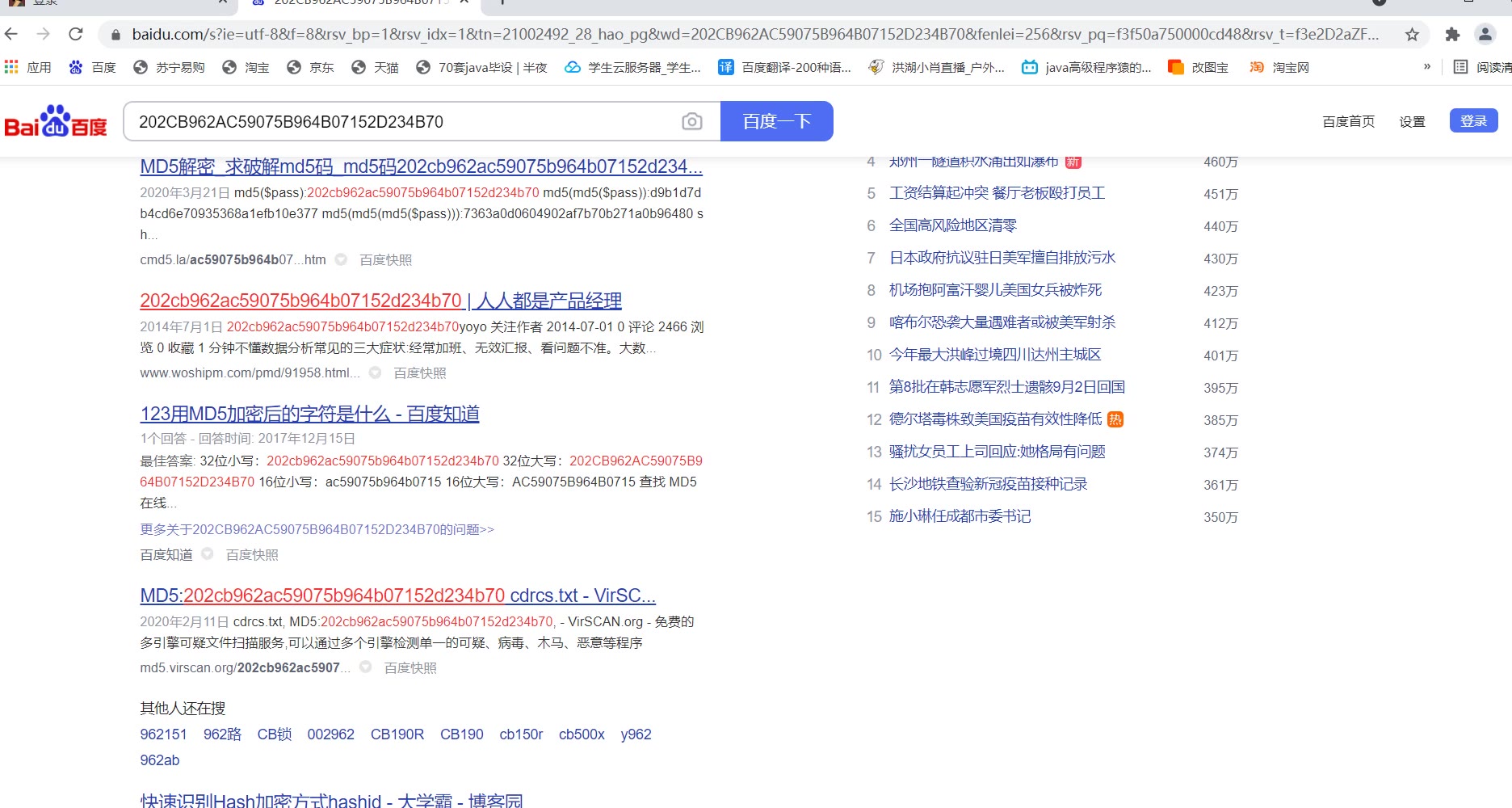This screenshot has width=1512, height=808.
Task: Click related search cb500x
Action: 582,734
